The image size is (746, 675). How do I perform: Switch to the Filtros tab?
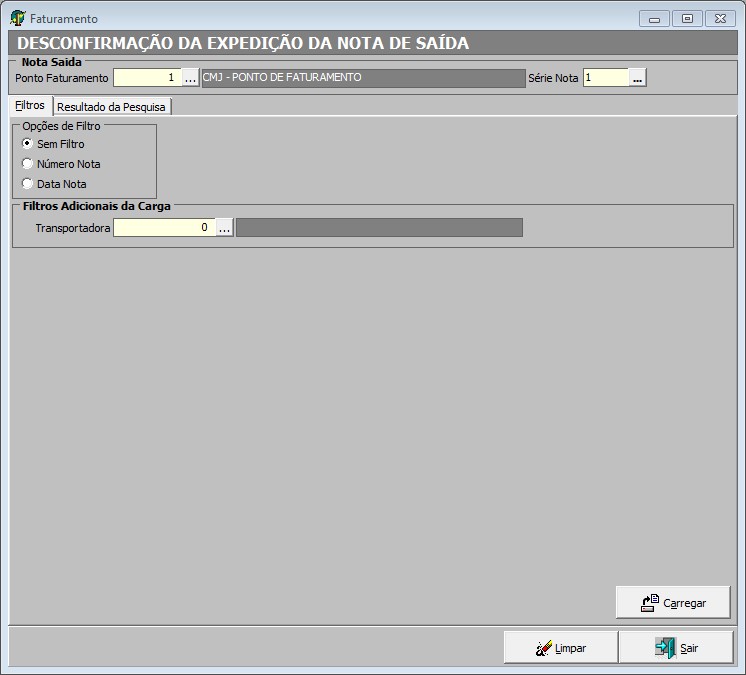coord(30,106)
